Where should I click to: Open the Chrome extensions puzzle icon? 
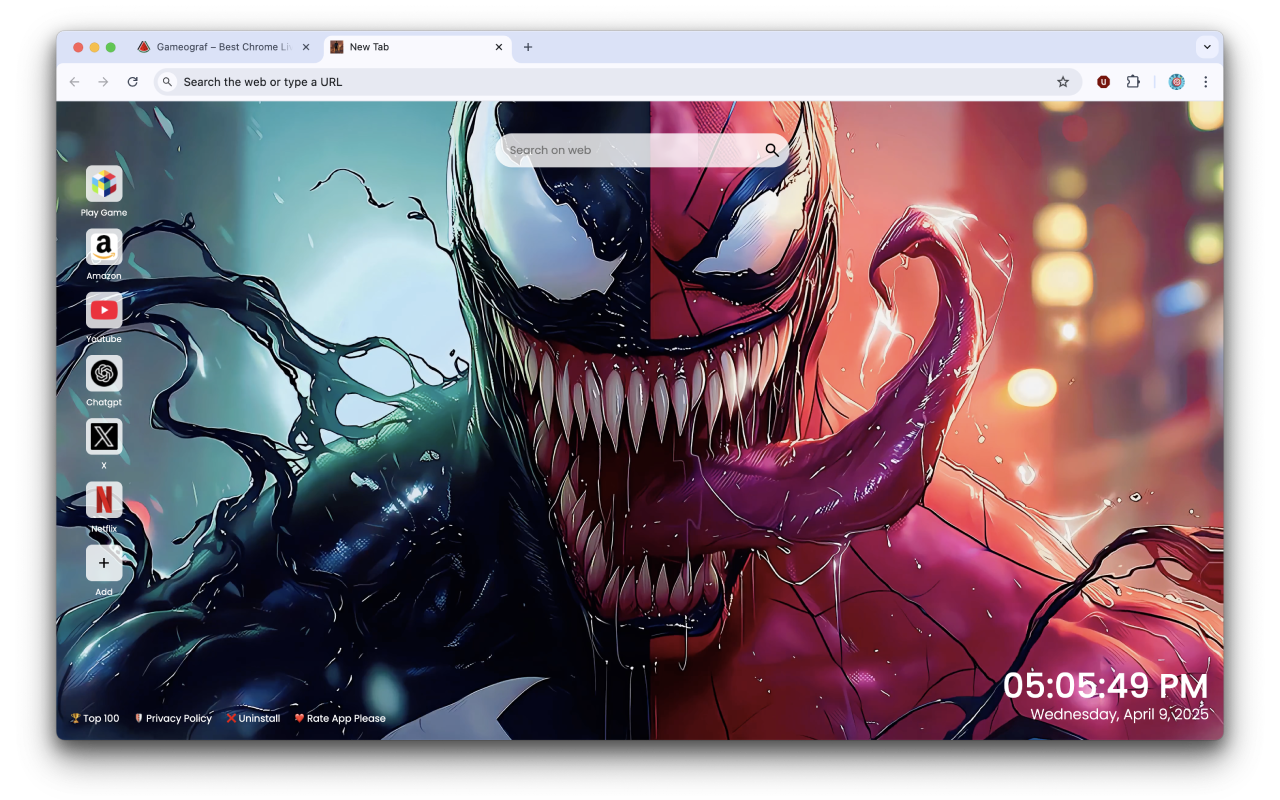click(x=1133, y=81)
